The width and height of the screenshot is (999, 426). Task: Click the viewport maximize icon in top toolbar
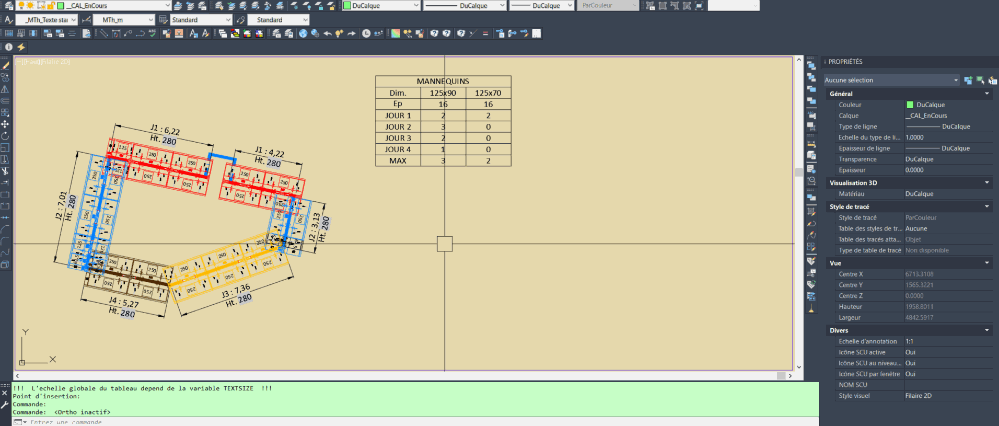pos(700,5)
